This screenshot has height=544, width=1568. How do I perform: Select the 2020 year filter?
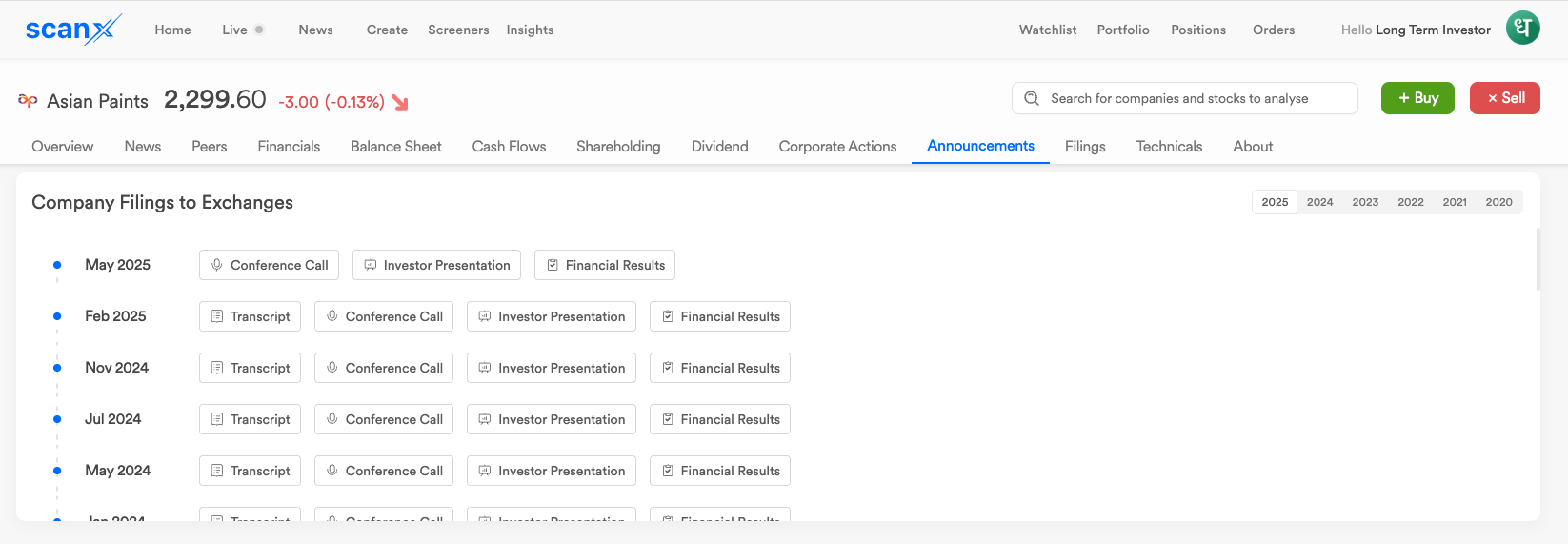1498,202
